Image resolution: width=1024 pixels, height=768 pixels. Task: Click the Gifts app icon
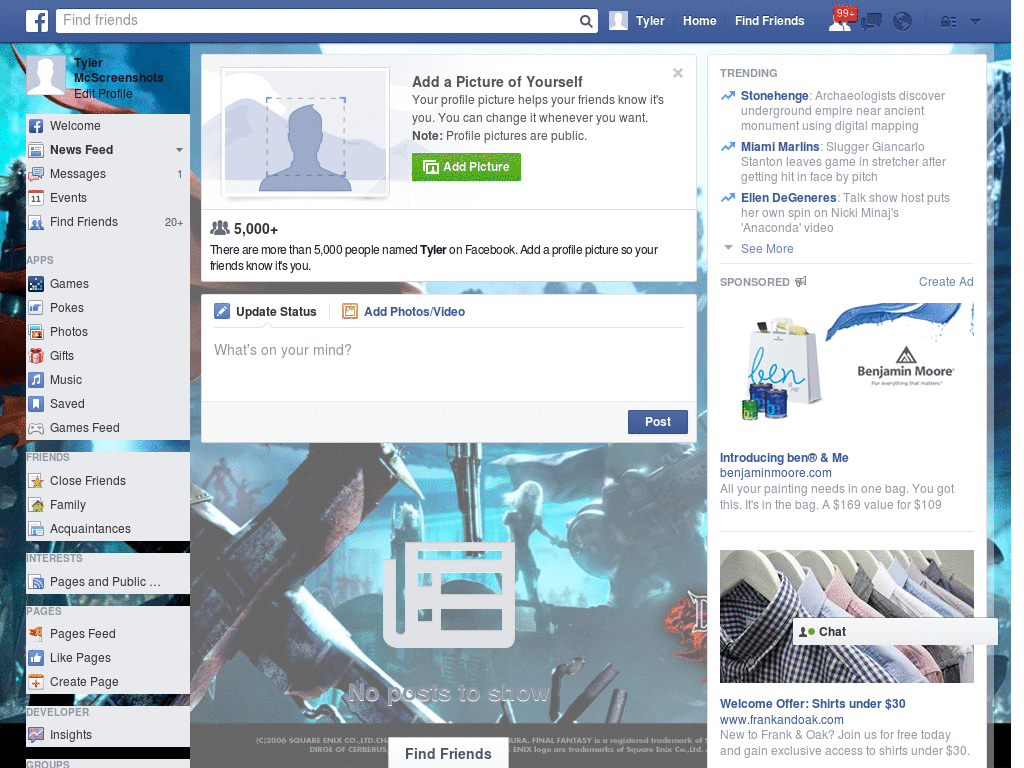[36, 356]
